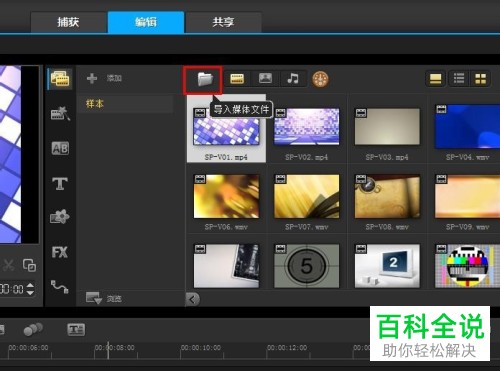Click the scissors split clip icon
500x371 pixels.
click(x=9, y=265)
